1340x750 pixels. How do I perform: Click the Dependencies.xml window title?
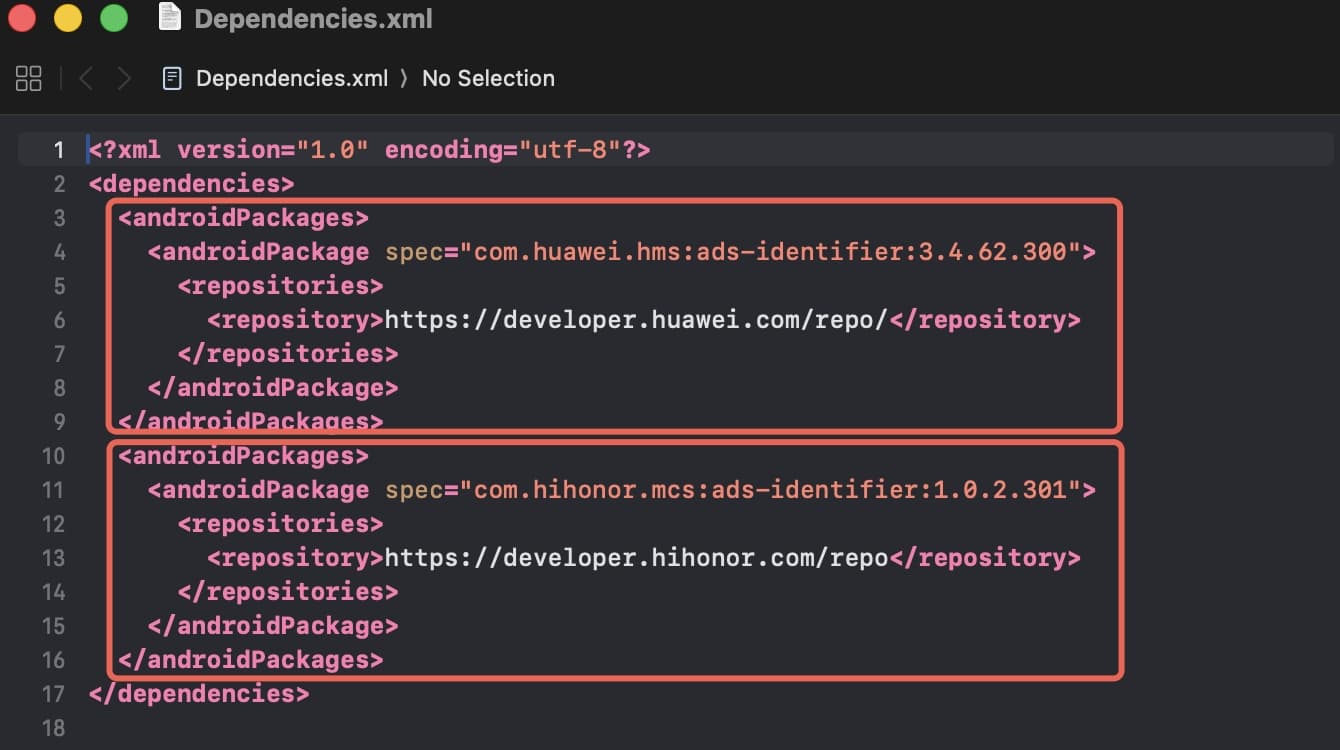point(313,18)
